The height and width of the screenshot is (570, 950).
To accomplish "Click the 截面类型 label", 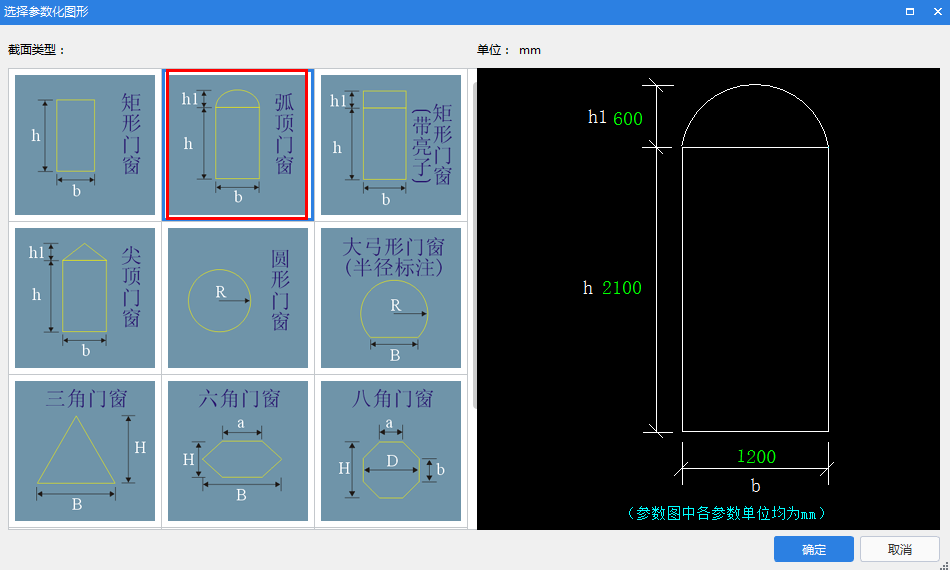I will pyautogui.click(x=36, y=50).
